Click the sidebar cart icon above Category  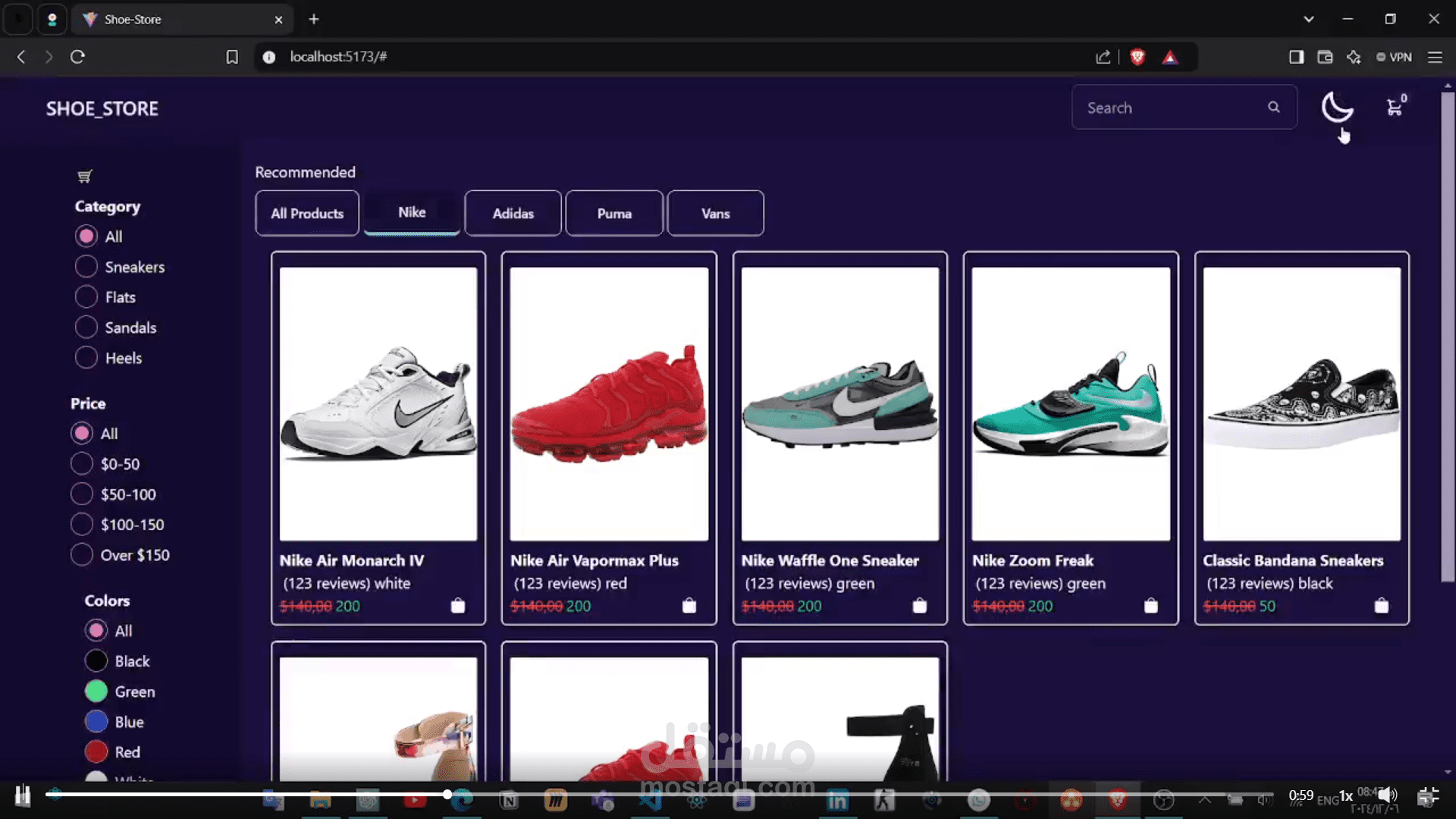click(85, 177)
